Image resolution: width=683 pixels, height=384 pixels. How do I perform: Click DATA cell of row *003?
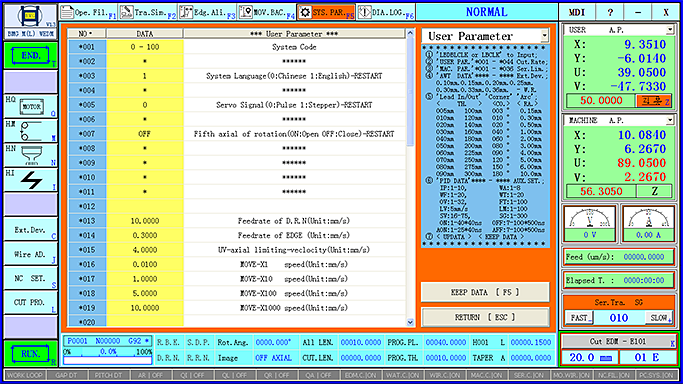pyautogui.click(x=145, y=76)
